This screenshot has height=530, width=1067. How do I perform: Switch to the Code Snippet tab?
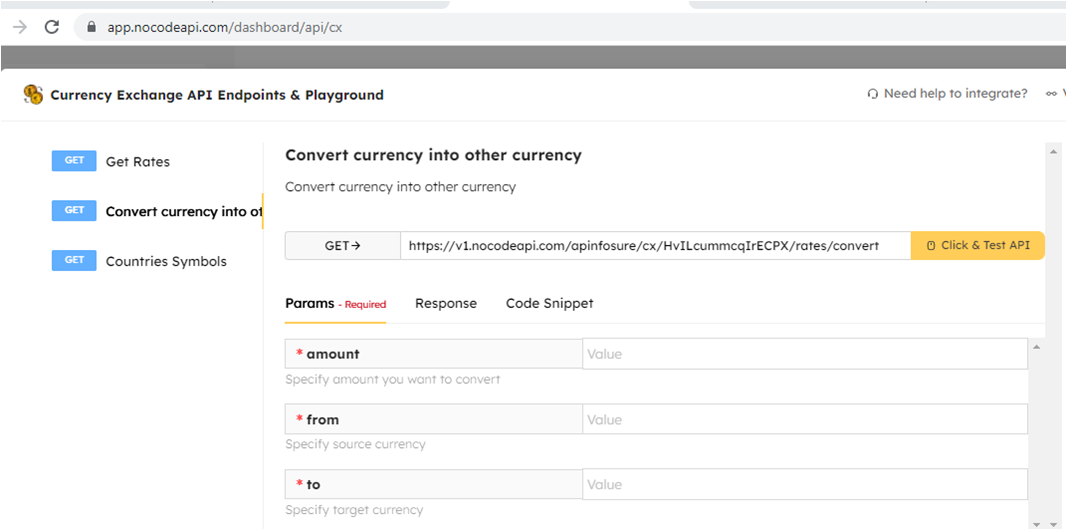tap(550, 303)
